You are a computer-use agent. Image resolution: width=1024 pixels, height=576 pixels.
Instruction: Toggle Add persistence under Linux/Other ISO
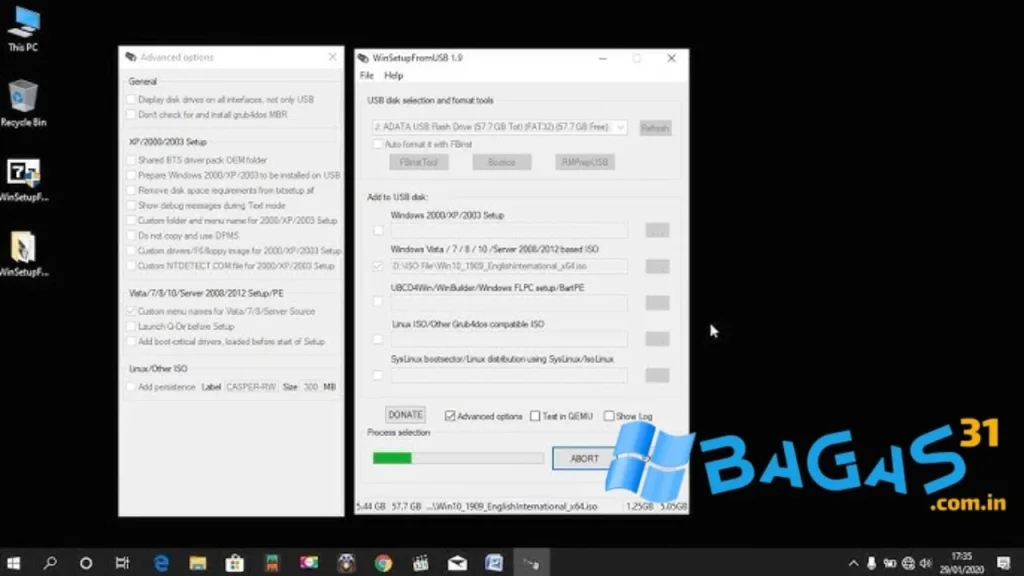[131, 387]
